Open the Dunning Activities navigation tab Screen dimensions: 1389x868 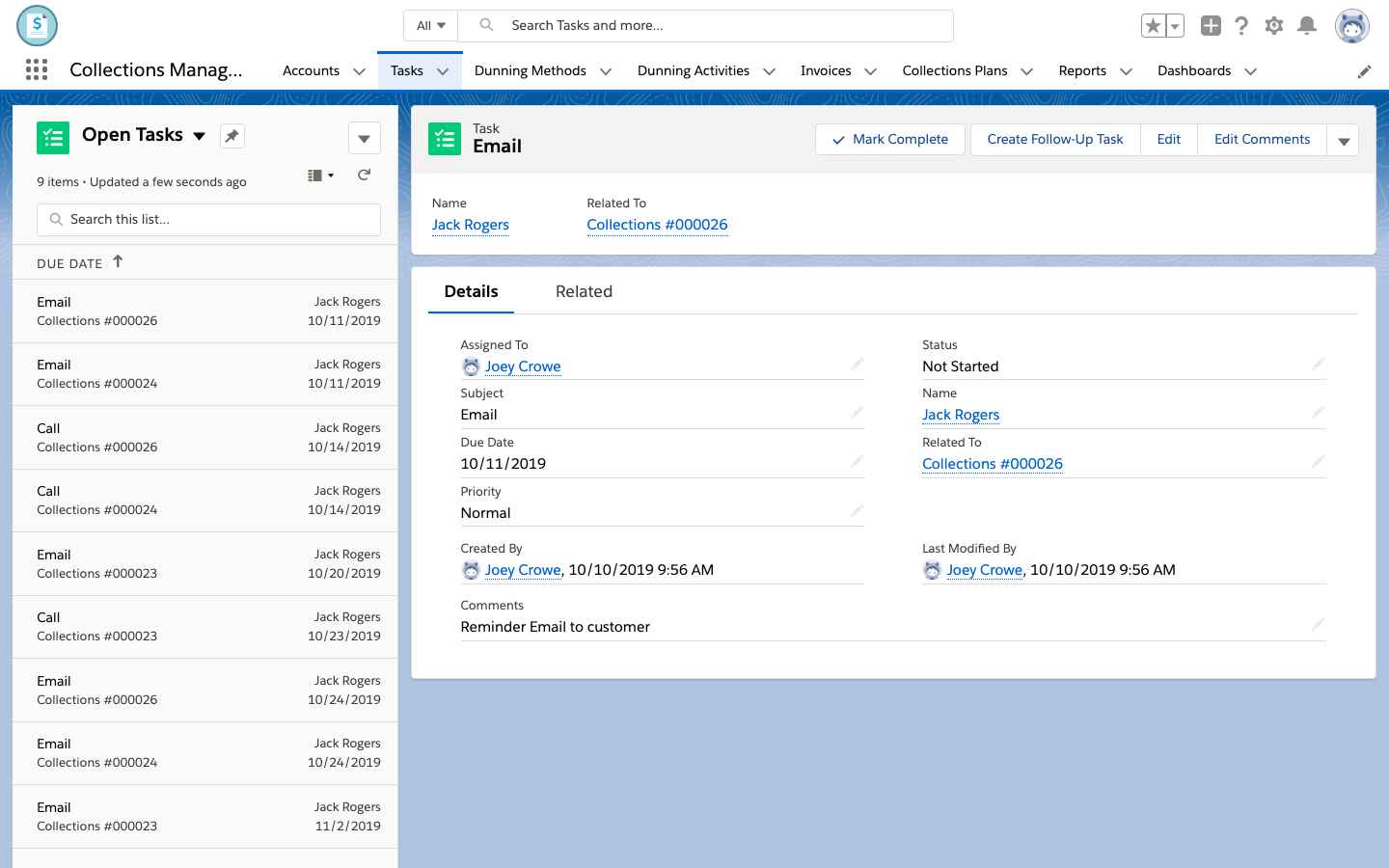(x=693, y=70)
